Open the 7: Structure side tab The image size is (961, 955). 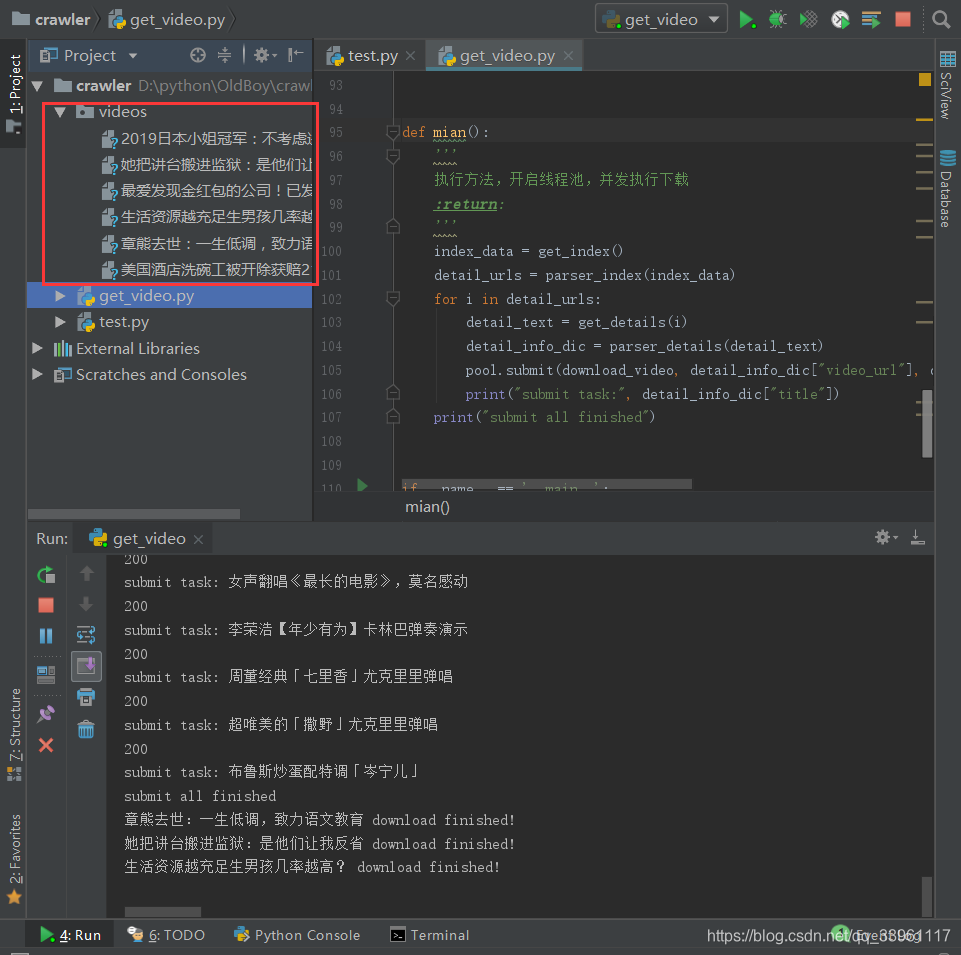tap(13, 734)
